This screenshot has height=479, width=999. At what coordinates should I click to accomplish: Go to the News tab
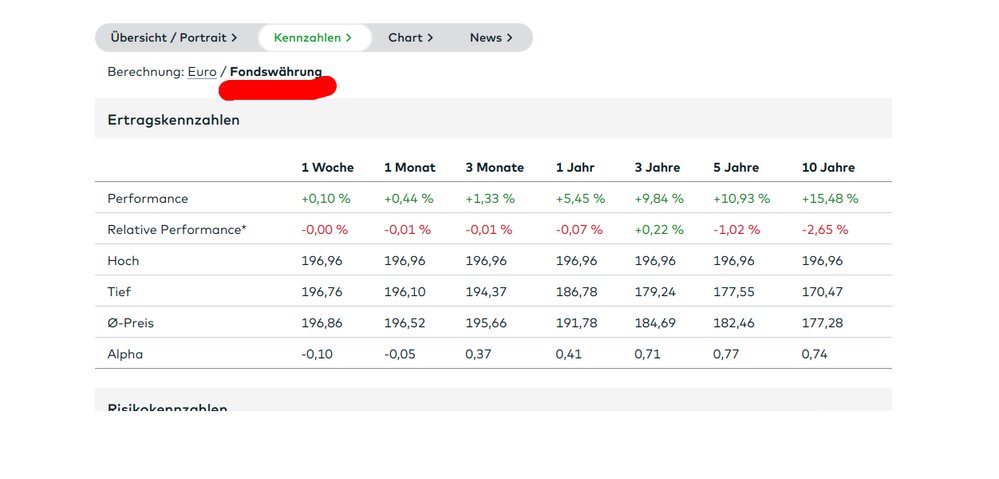click(x=491, y=38)
